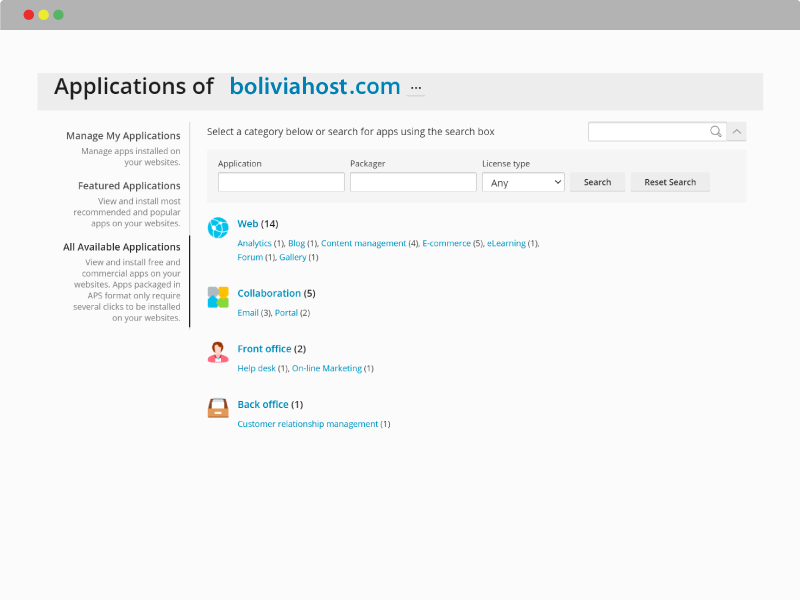This screenshot has height=600, width=800.
Task: Click the Search button
Action: (597, 182)
